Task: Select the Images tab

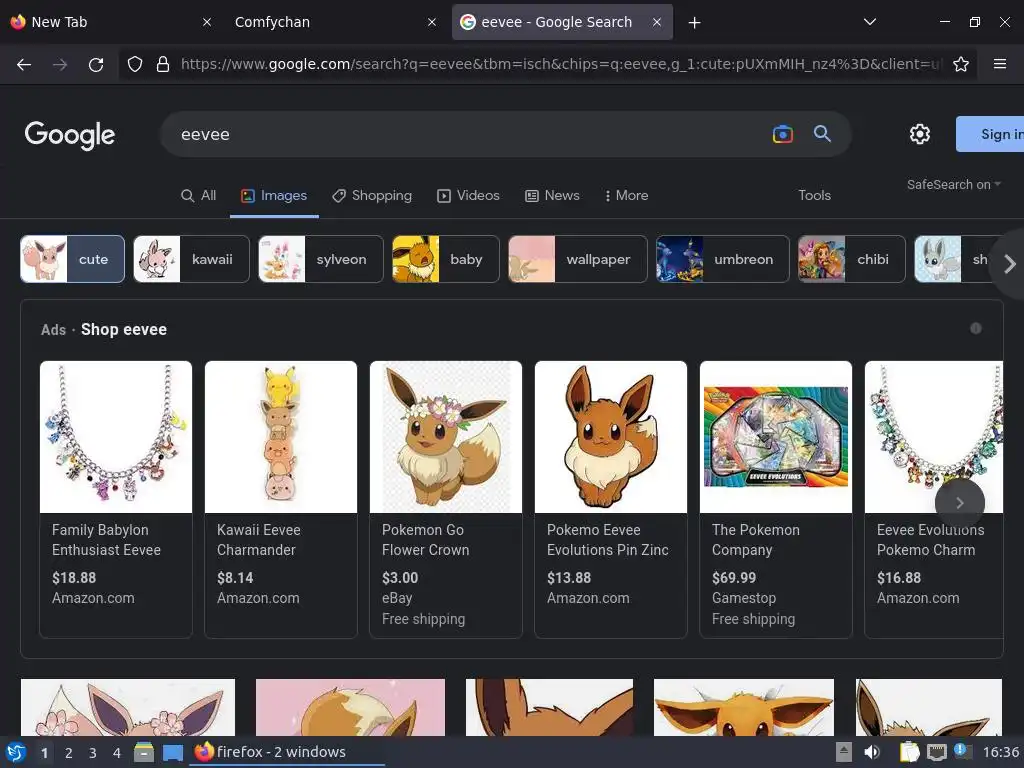Action: click(274, 195)
